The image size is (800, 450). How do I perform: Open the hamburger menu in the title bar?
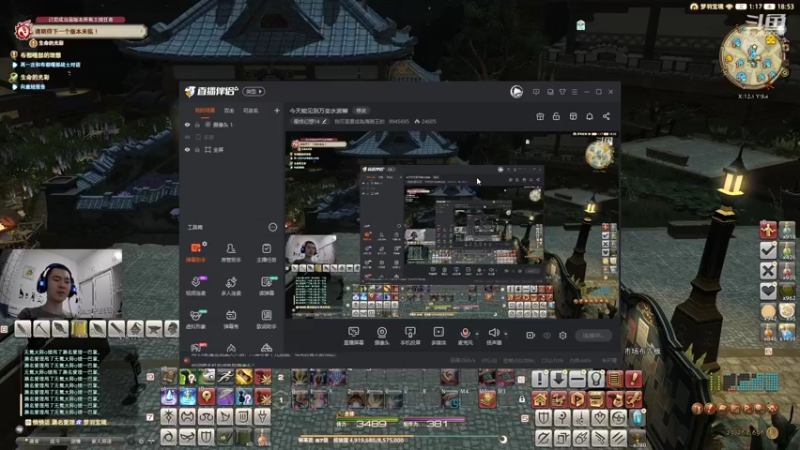574,92
